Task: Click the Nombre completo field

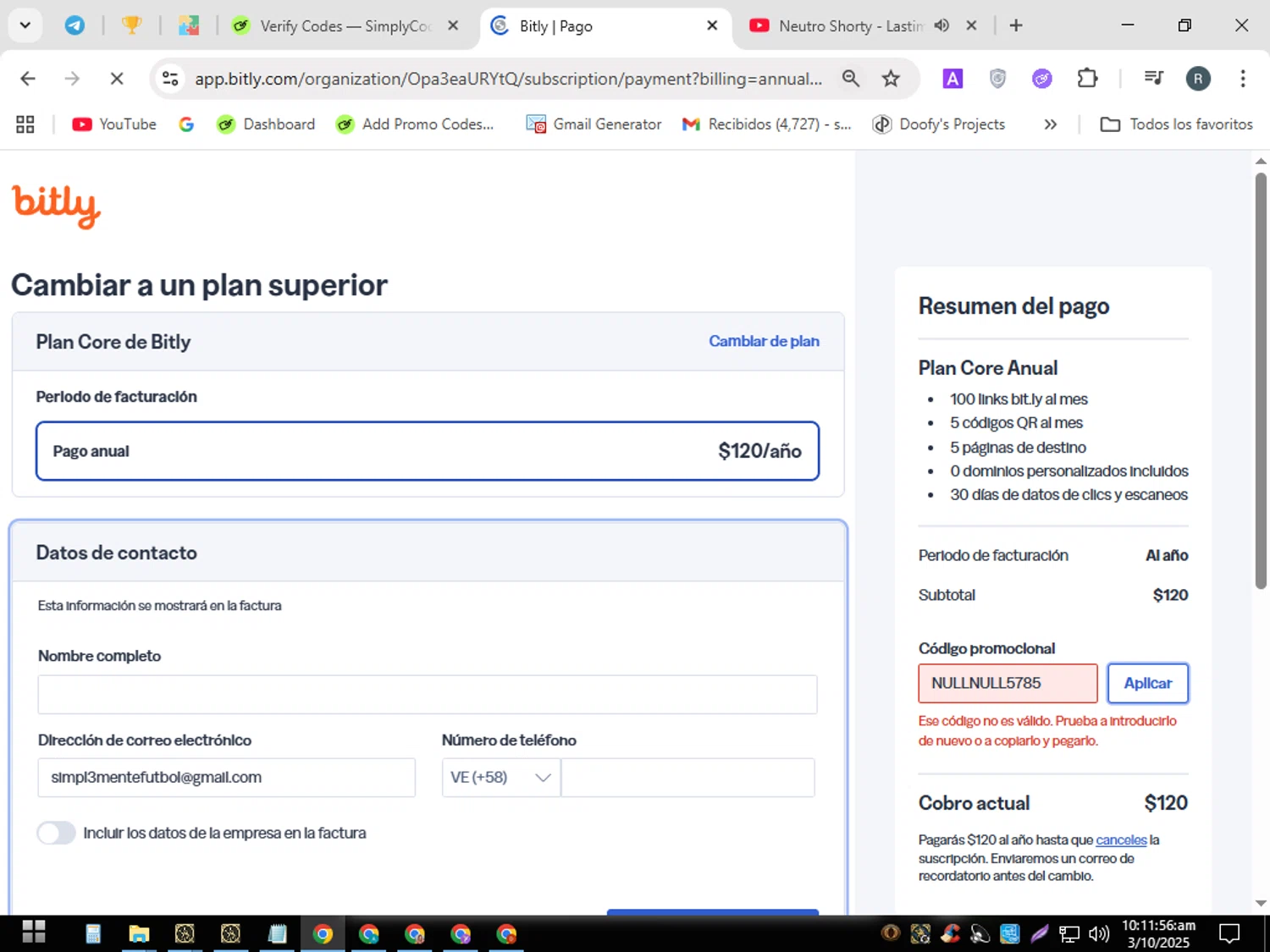Action: click(428, 695)
